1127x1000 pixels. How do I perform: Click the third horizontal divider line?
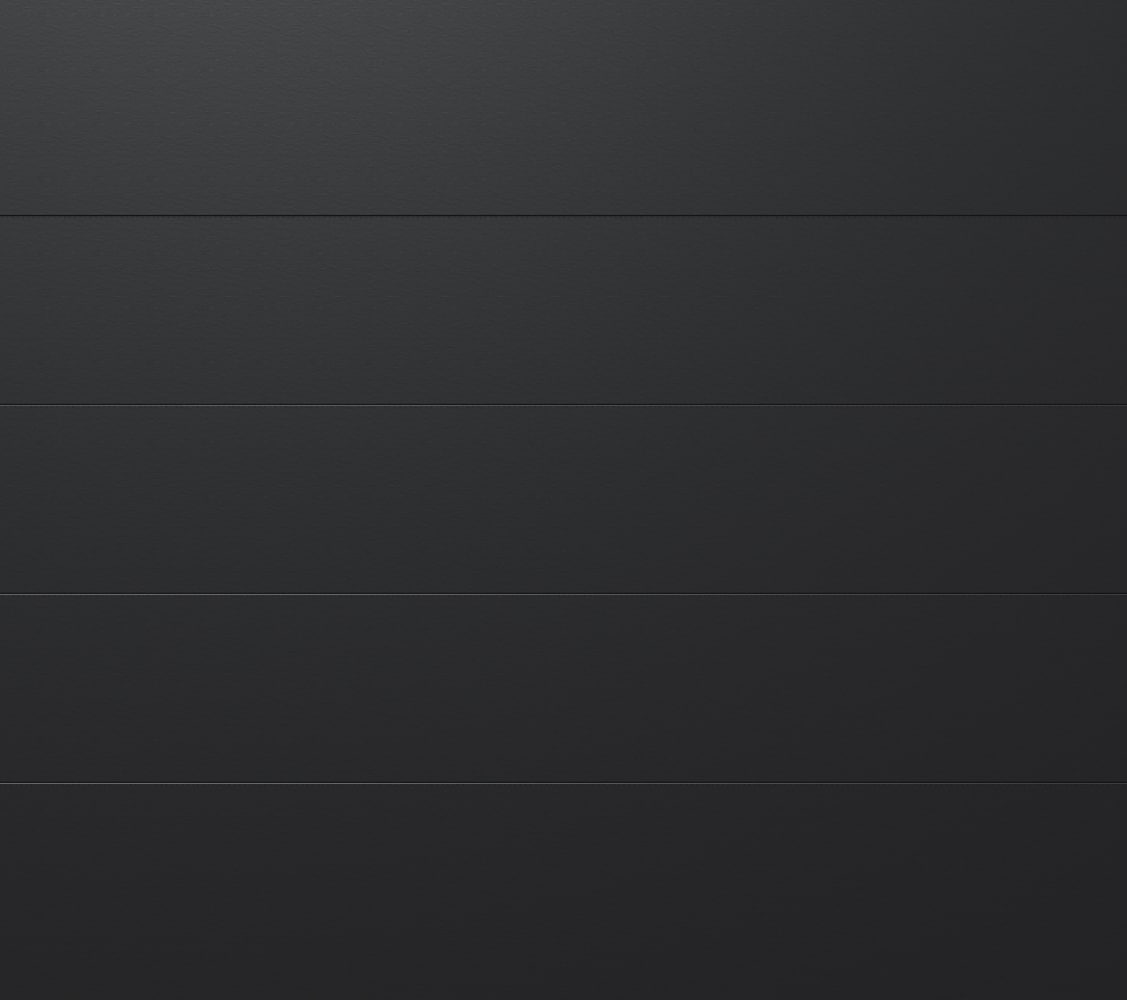coord(564,594)
